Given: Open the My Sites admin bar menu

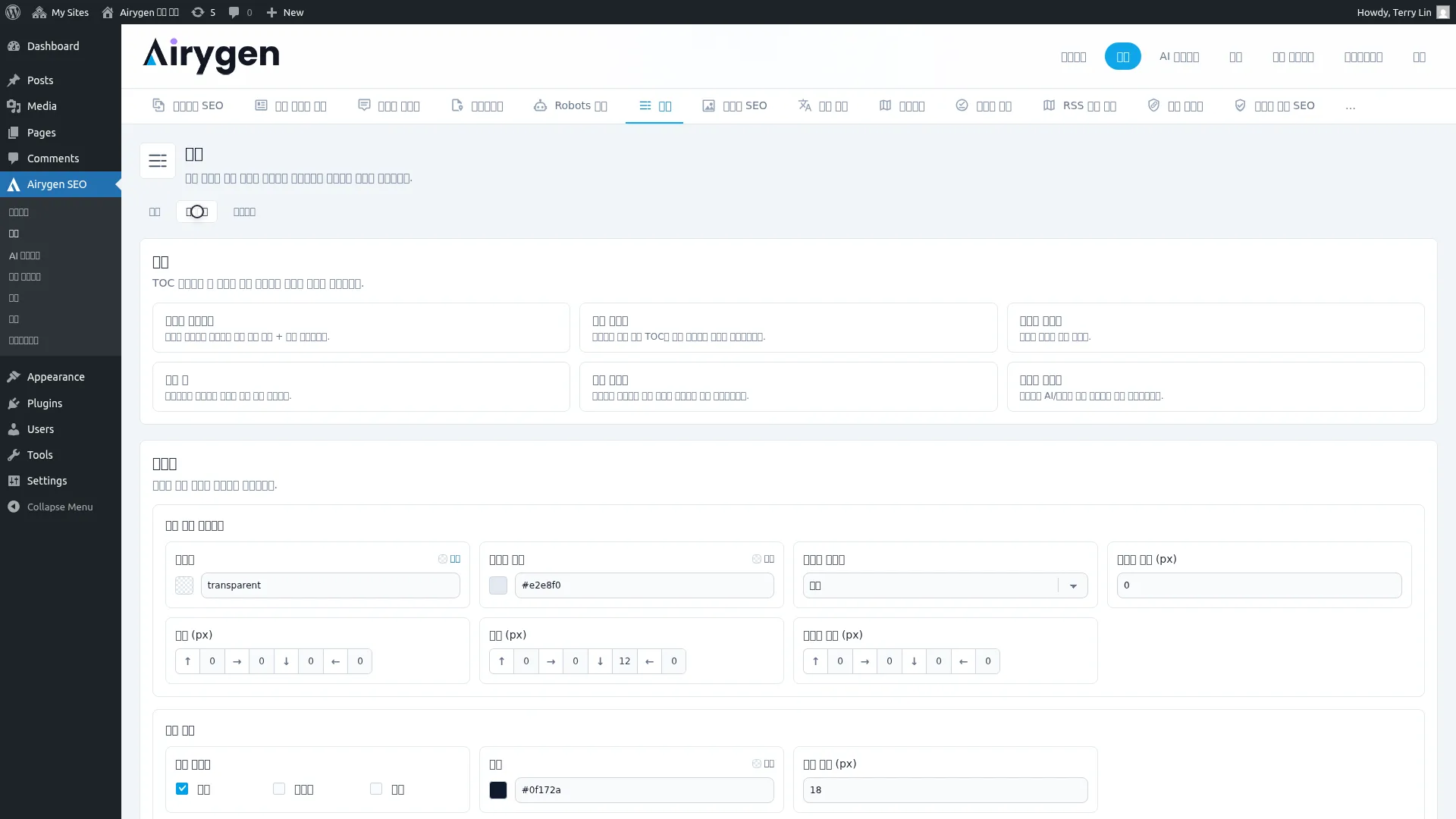Looking at the screenshot, I should 61,12.
